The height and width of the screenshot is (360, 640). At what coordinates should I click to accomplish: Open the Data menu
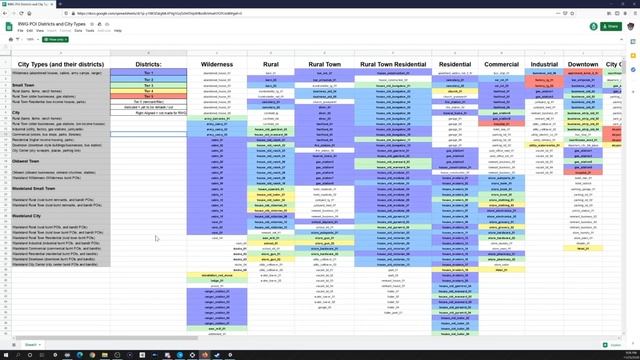78,31
